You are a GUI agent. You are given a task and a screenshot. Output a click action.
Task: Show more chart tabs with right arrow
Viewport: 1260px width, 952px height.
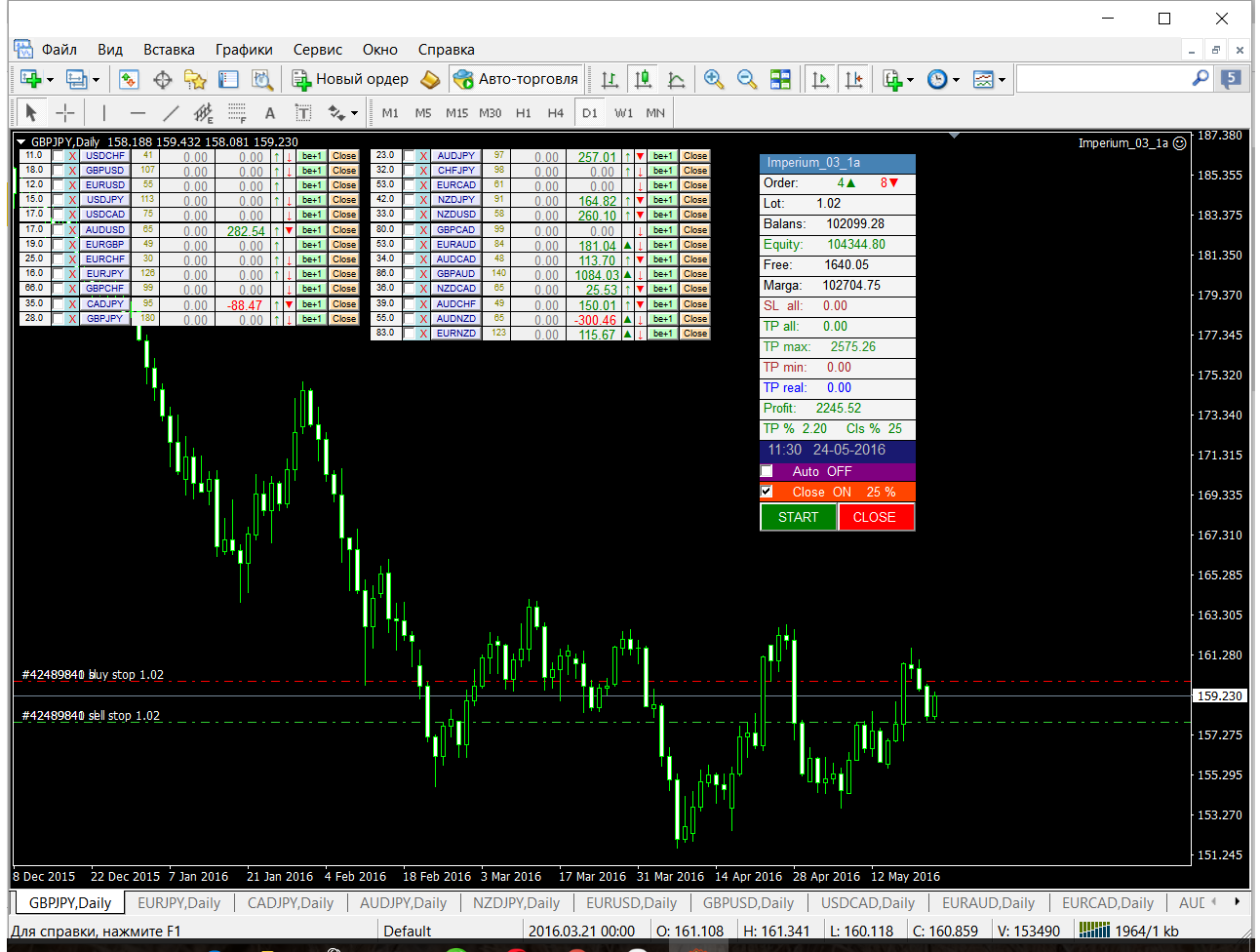tap(1237, 901)
